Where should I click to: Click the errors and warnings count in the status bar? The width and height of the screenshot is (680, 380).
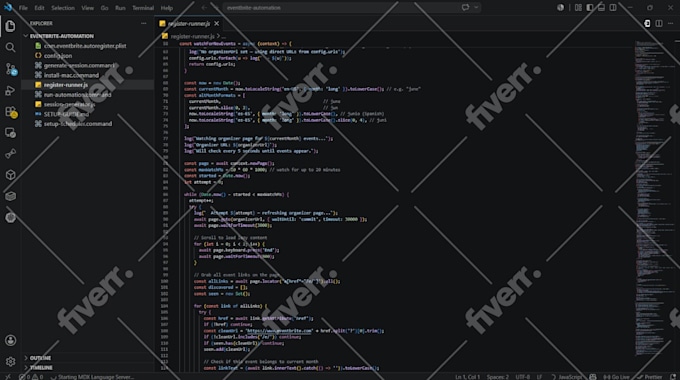(x=31, y=377)
